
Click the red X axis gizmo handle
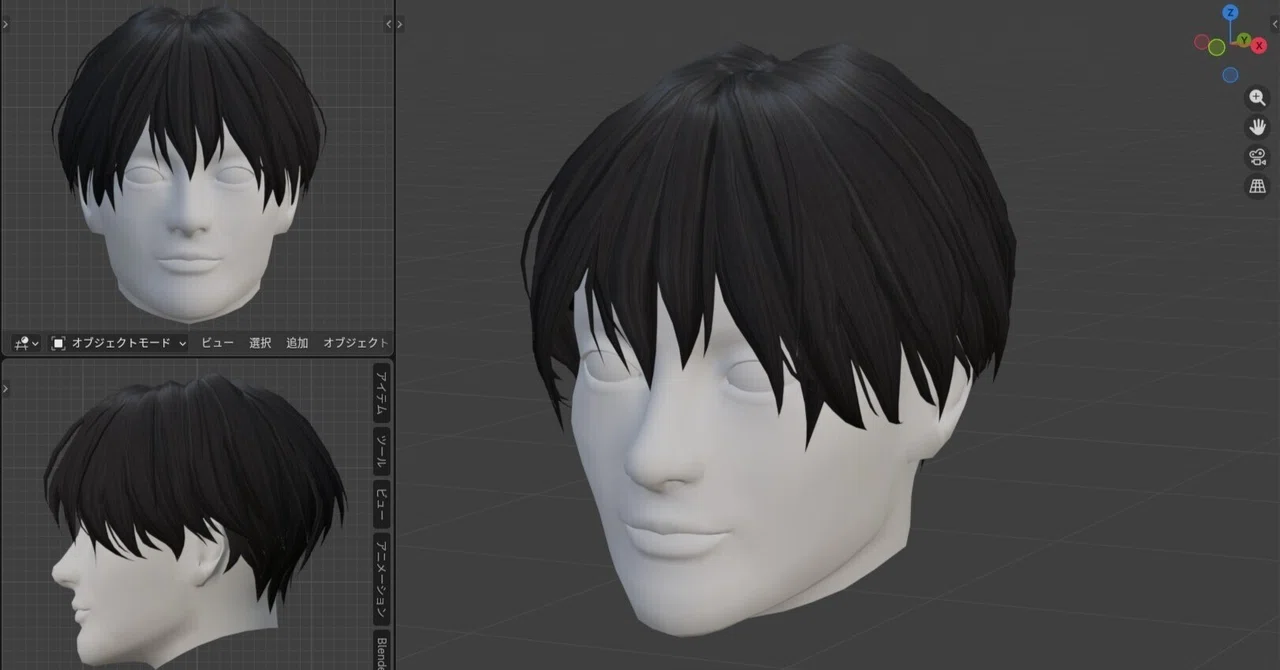pos(1258,46)
